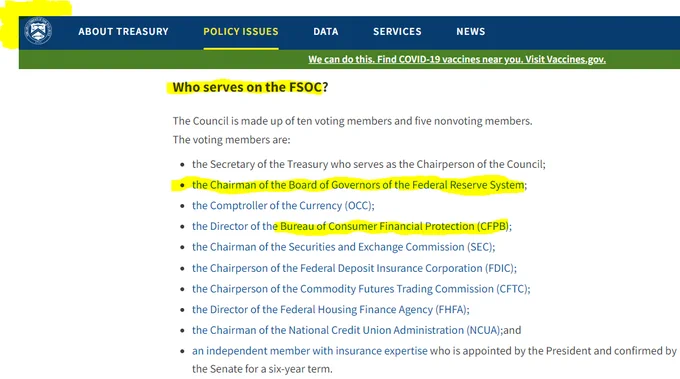Follow the COVID-19 Vaccines.gov banner link
This screenshot has height=379, width=680.
click(457, 59)
